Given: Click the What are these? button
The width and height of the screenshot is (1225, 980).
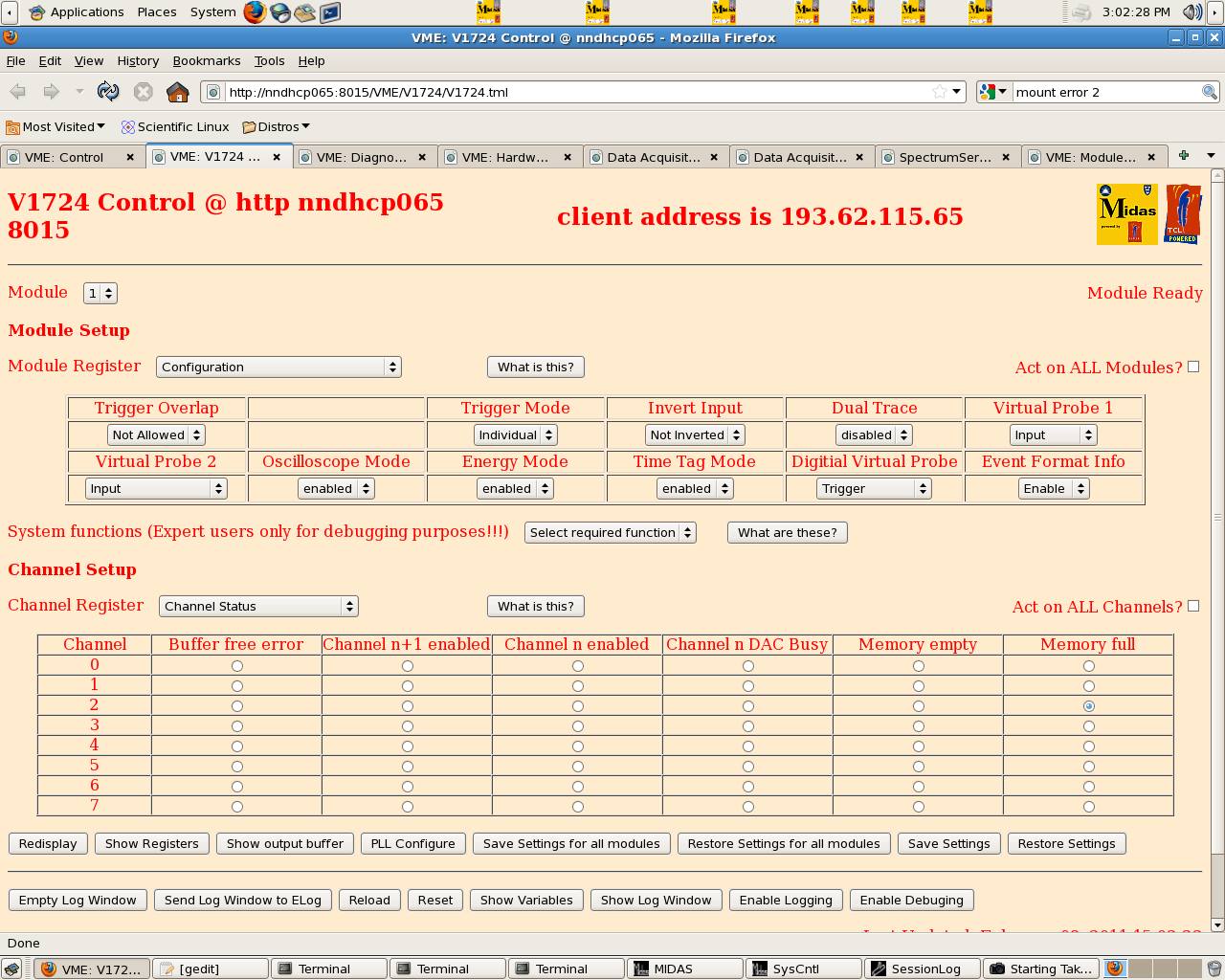Looking at the screenshot, I should click(x=787, y=532).
